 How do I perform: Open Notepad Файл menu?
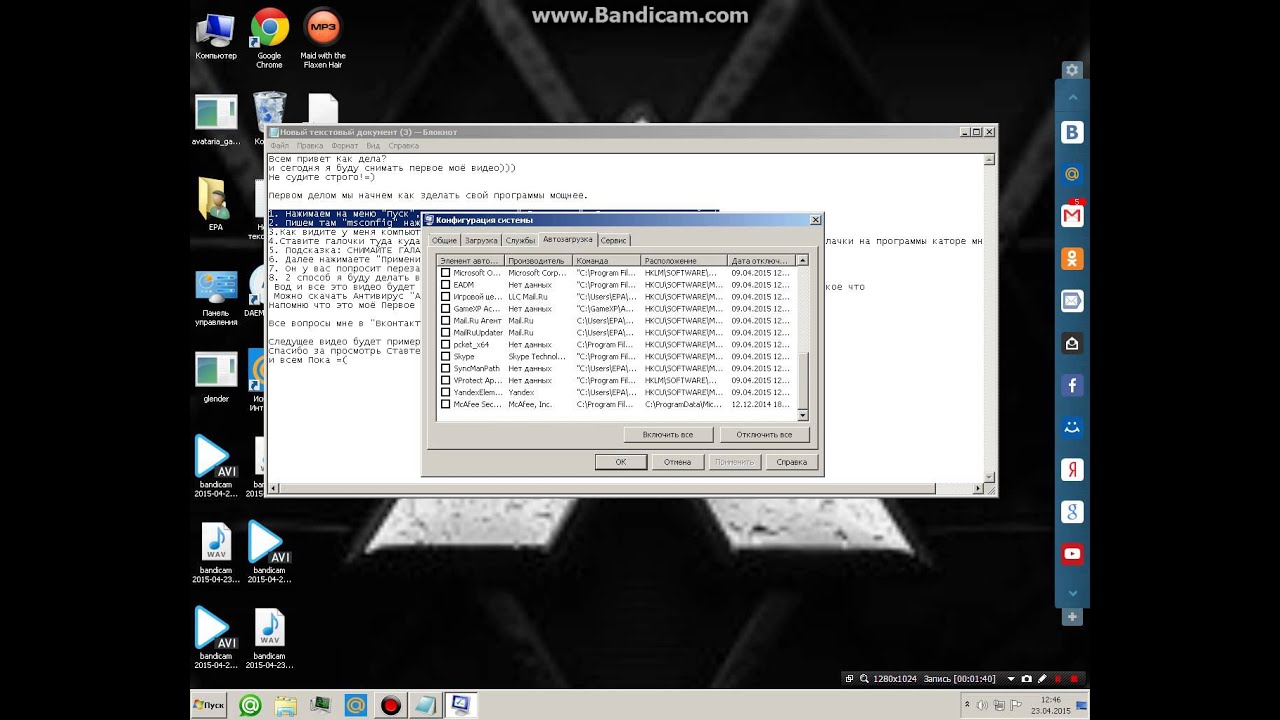pos(279,146)
